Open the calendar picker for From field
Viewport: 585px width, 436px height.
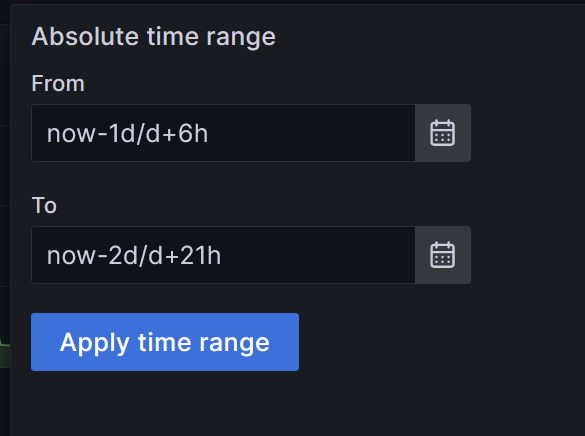(443, 133)
